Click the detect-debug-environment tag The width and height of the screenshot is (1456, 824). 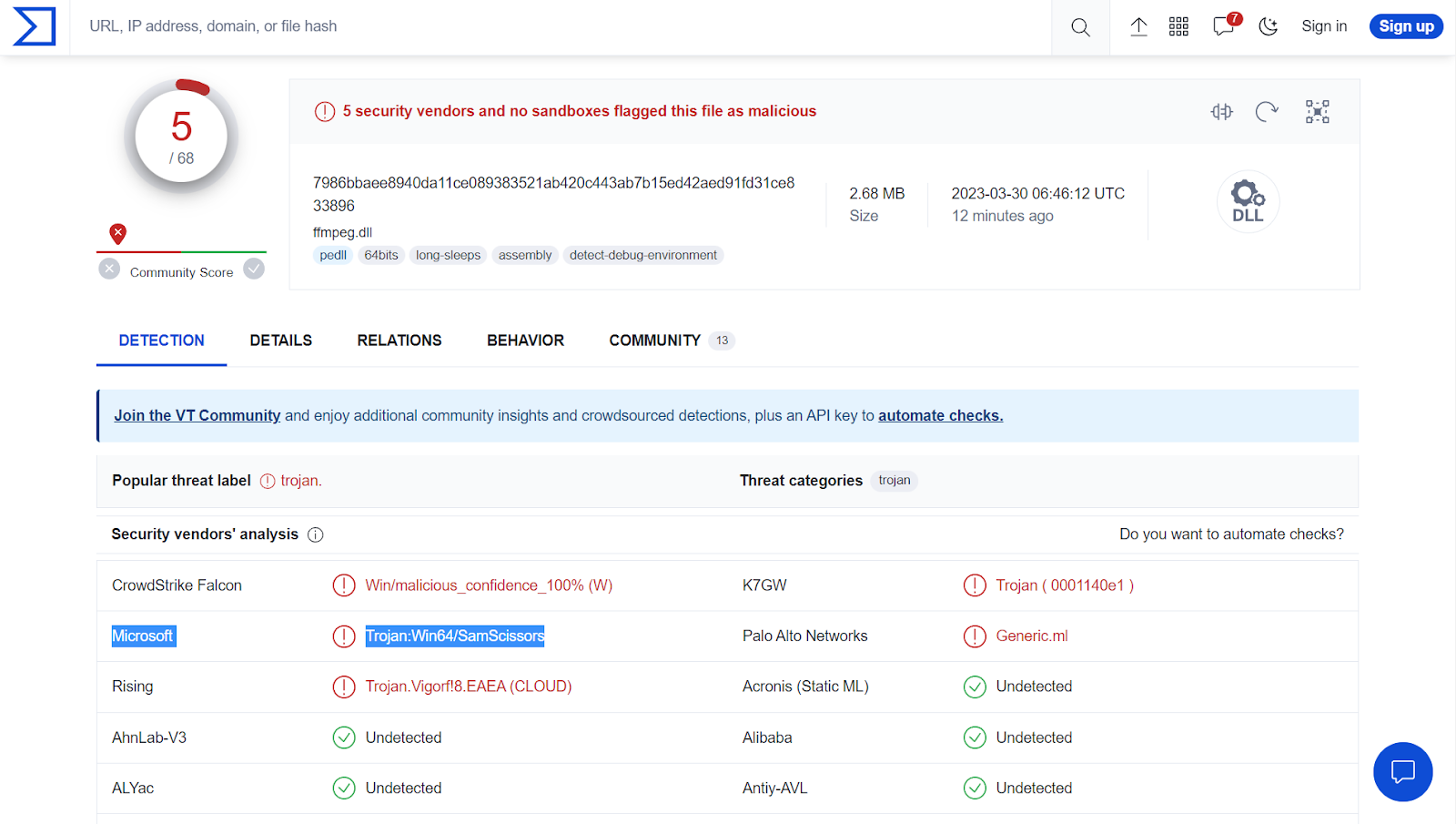643,255
